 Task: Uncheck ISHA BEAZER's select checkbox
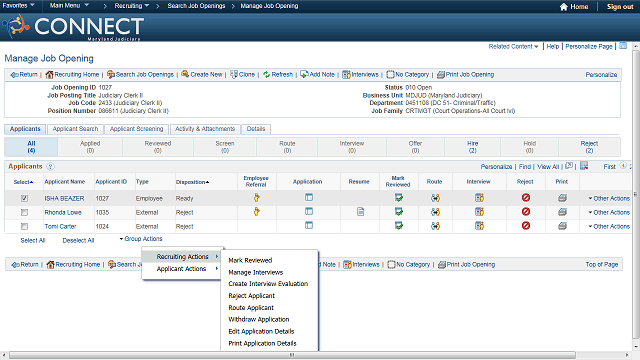pos(24,198)
